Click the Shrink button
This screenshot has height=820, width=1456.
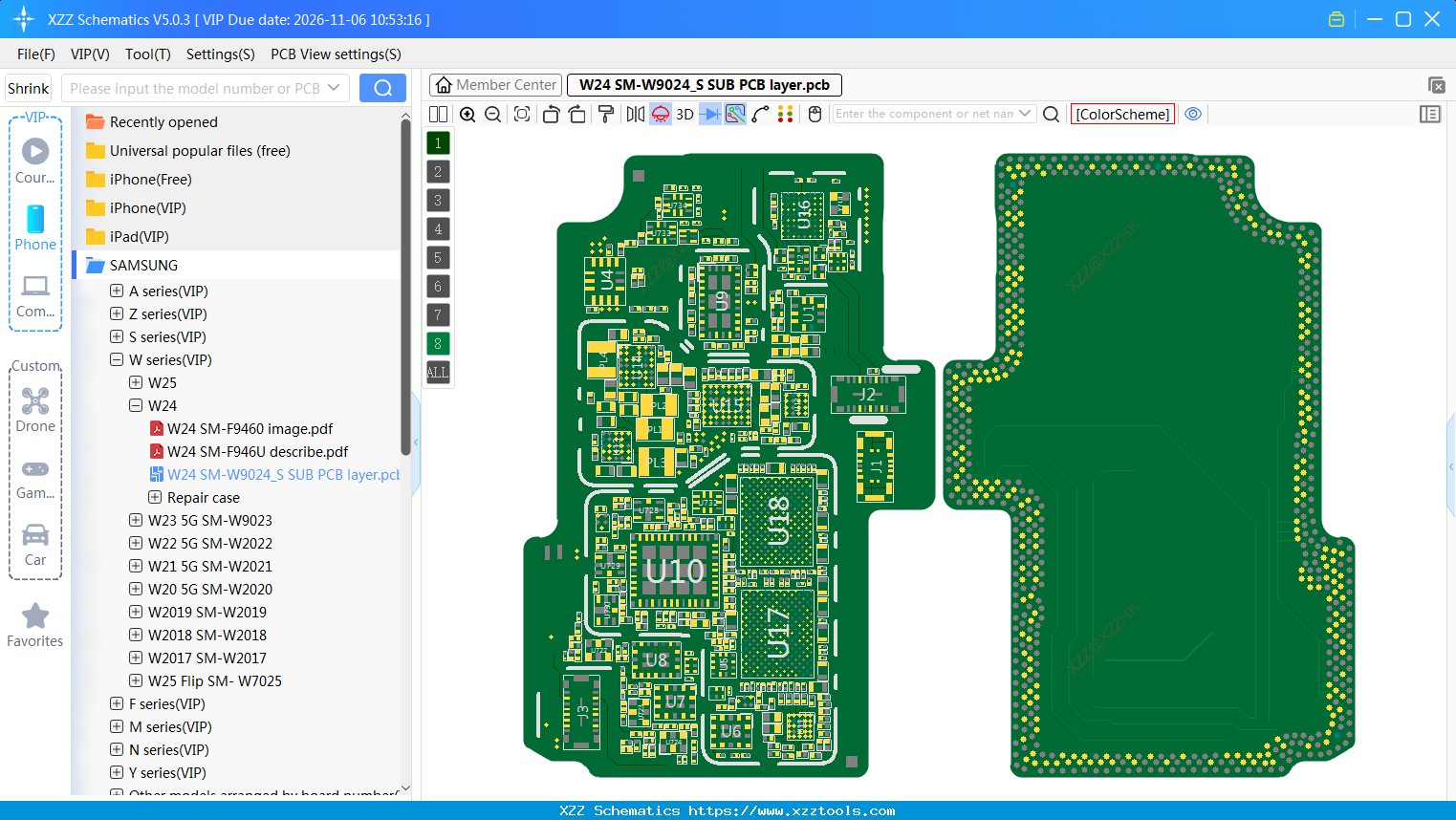28,87
